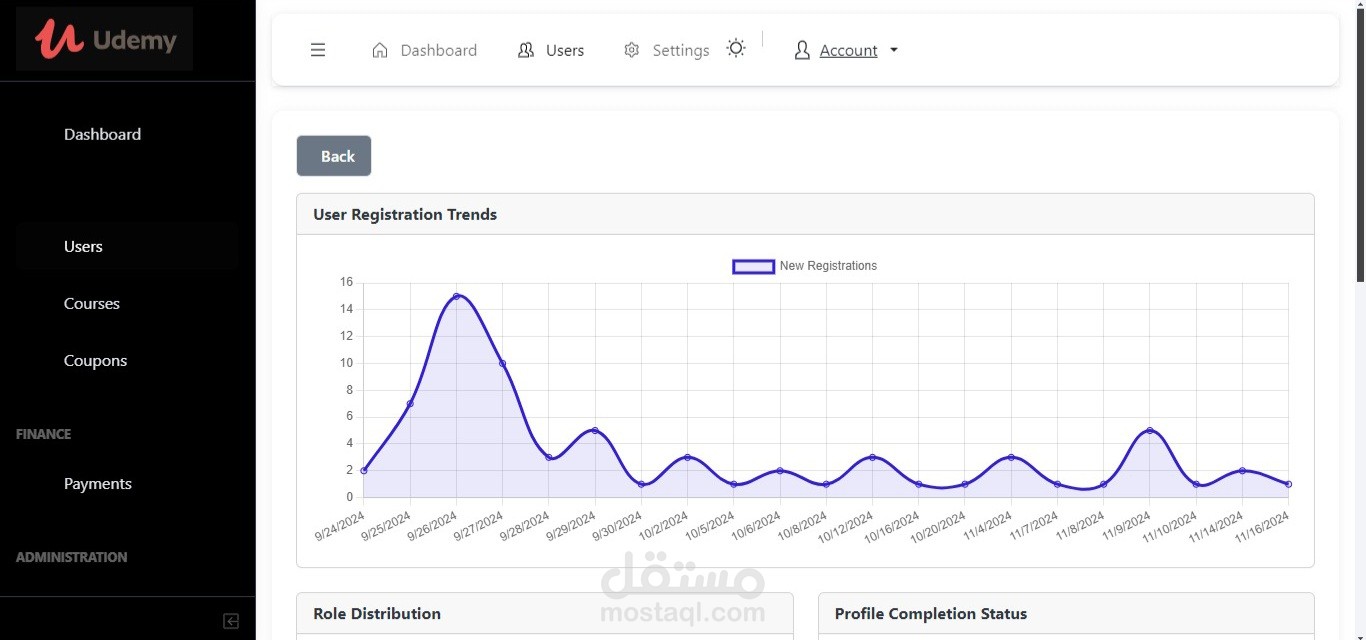
Task: Click the Settings link in top navbar
Action: (680, 50)
